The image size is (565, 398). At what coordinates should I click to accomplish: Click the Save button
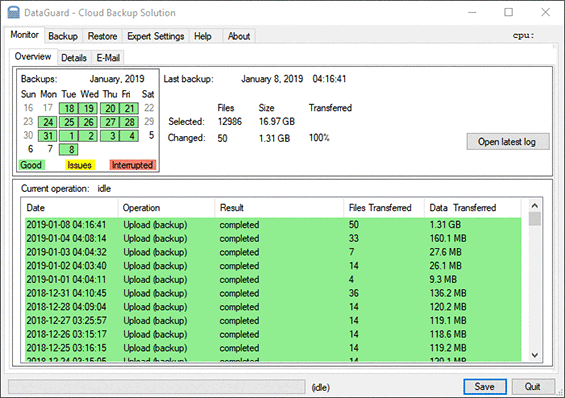click(485, 387)
